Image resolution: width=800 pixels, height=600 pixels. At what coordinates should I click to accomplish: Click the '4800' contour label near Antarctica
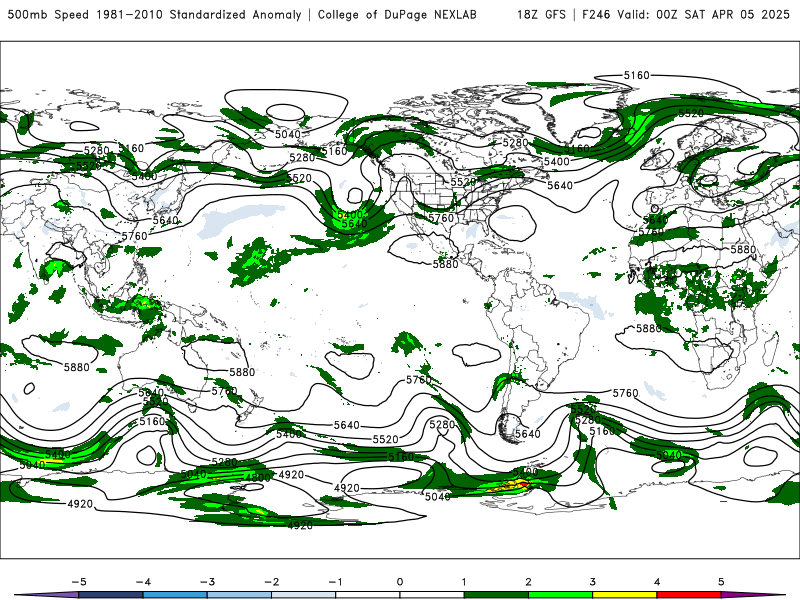[x=258, y=478]
